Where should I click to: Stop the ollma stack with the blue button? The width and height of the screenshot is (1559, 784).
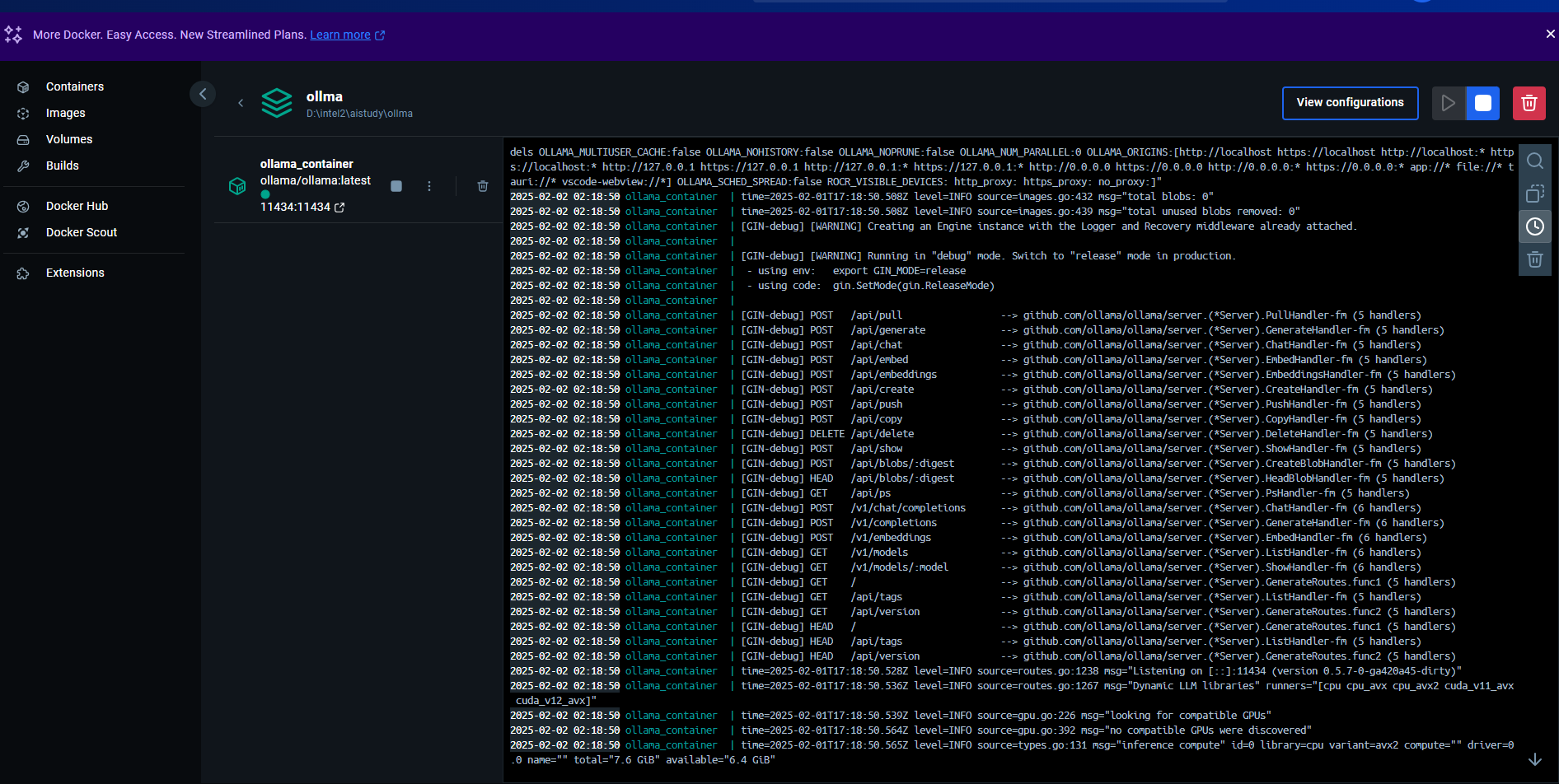point(1483,103)
